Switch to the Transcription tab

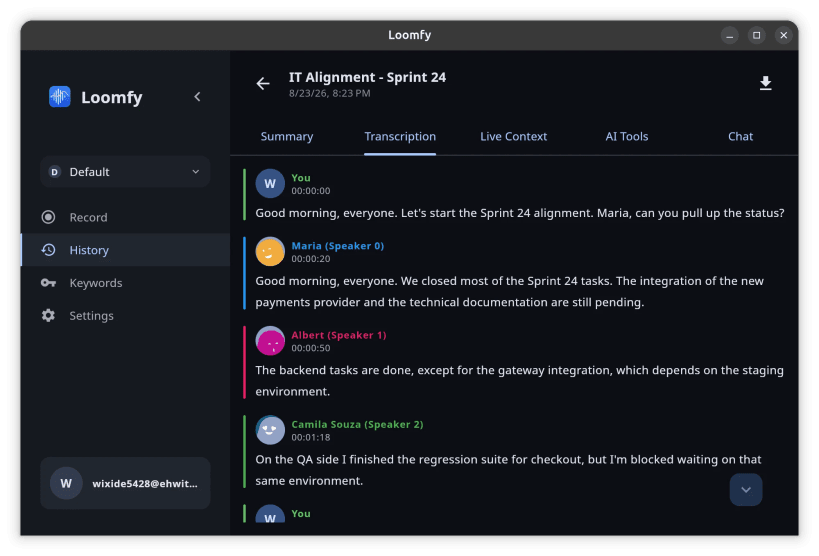[400, 136]
